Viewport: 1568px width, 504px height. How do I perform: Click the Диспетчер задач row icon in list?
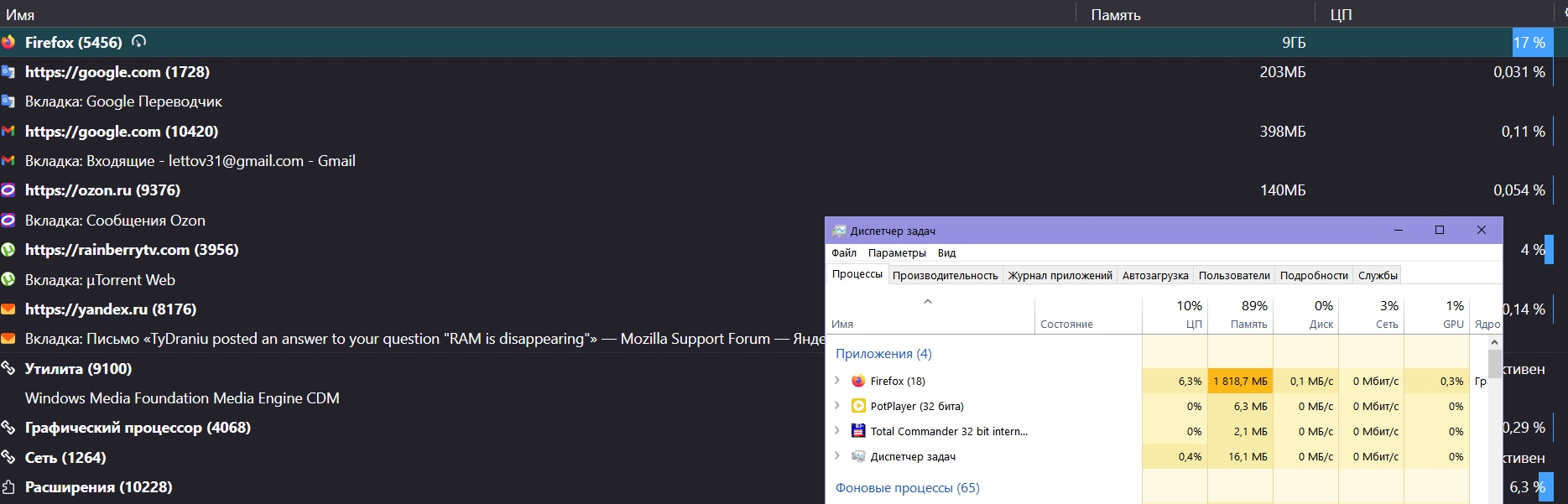(858, 456)
